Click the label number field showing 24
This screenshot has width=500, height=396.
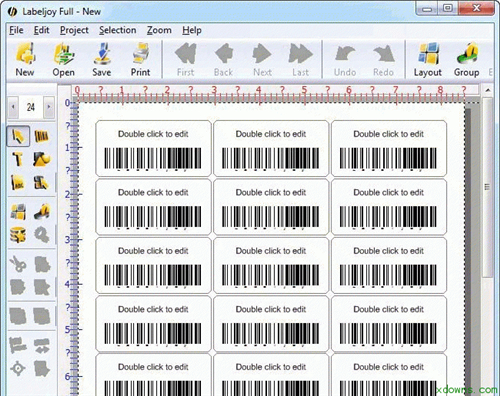click(x=31, y=107)
